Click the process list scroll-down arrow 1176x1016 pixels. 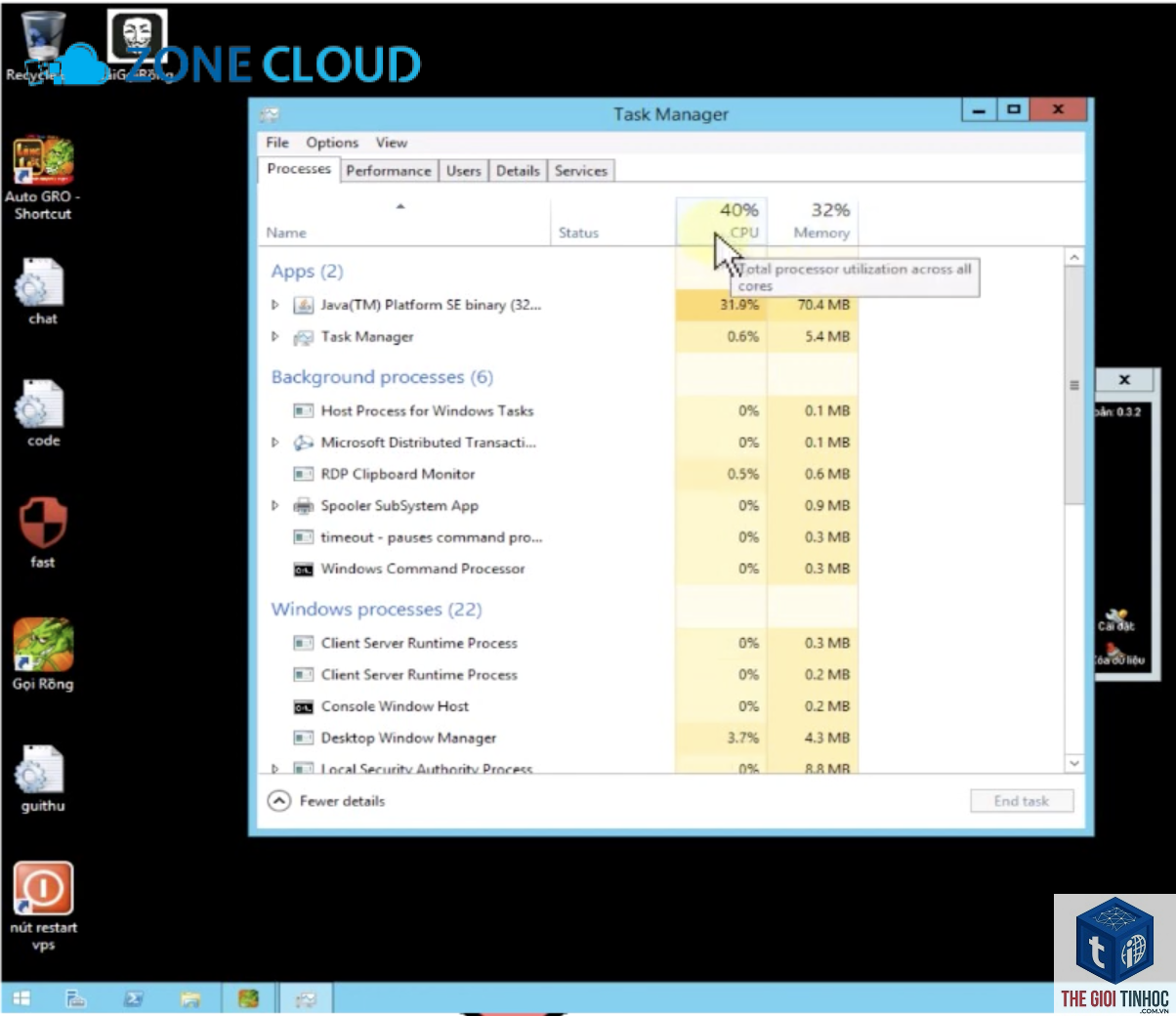(1074, 763)
